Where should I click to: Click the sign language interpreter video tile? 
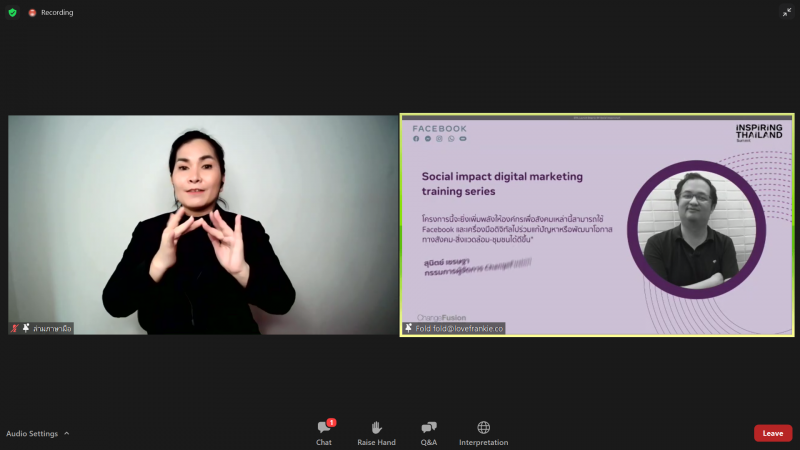[x=203, y=225]
